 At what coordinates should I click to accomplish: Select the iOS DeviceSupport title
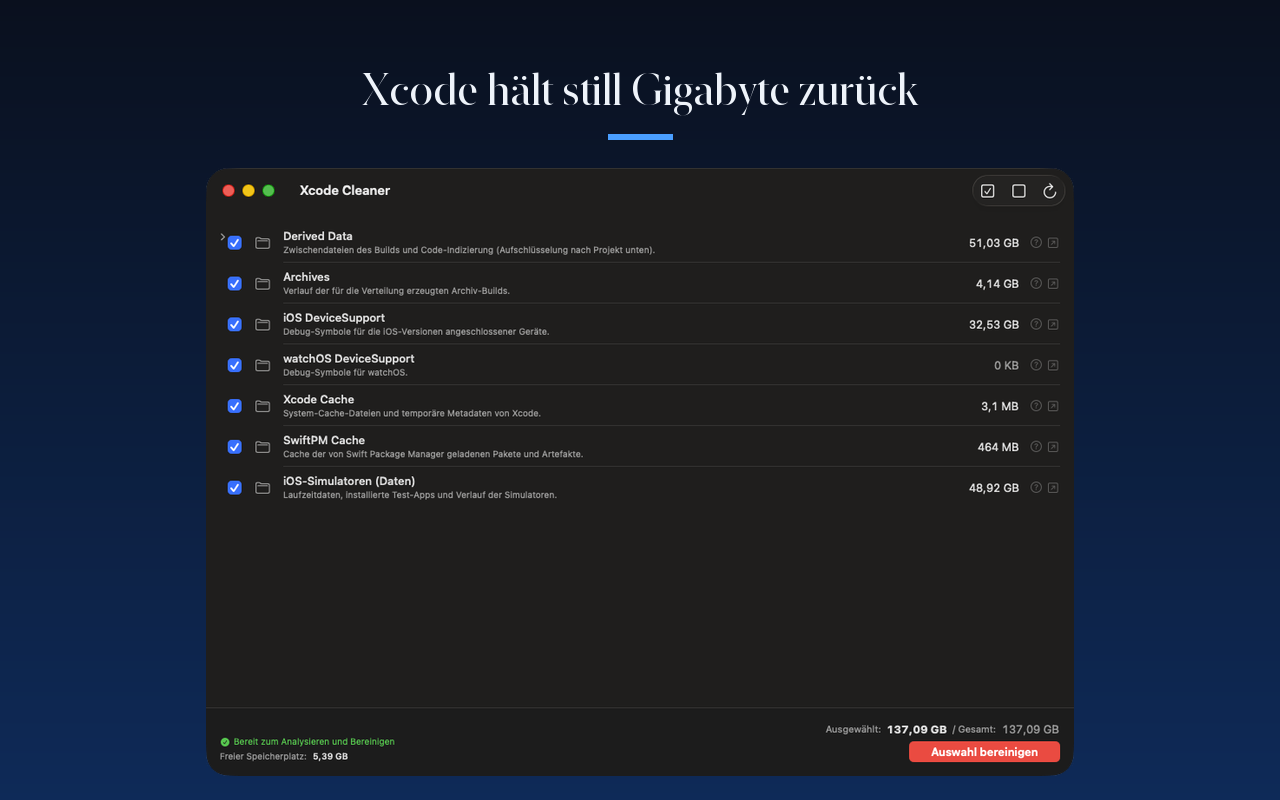tap(334, 318)
